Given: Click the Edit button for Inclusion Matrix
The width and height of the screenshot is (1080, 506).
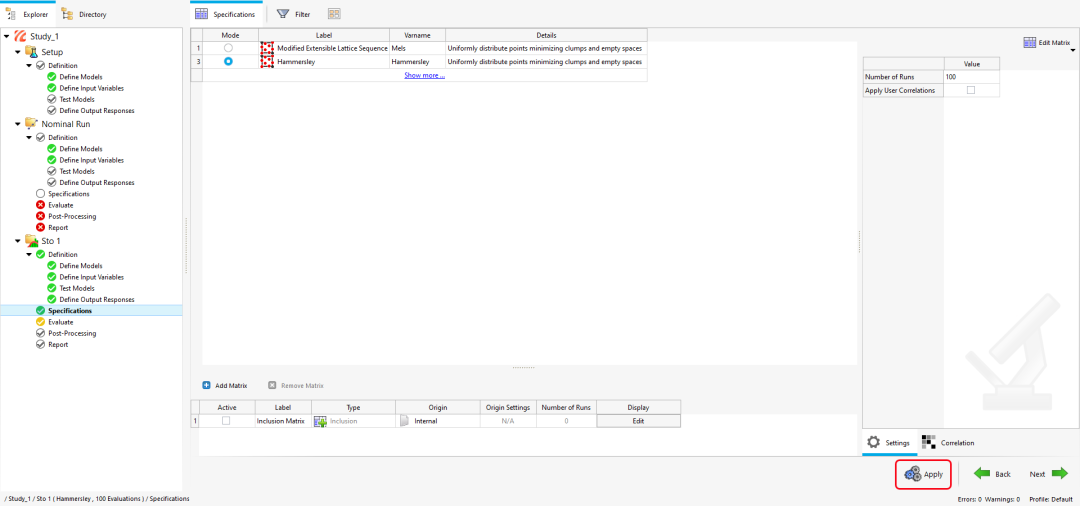Looking at the screenshot, I should pos(638,421).
